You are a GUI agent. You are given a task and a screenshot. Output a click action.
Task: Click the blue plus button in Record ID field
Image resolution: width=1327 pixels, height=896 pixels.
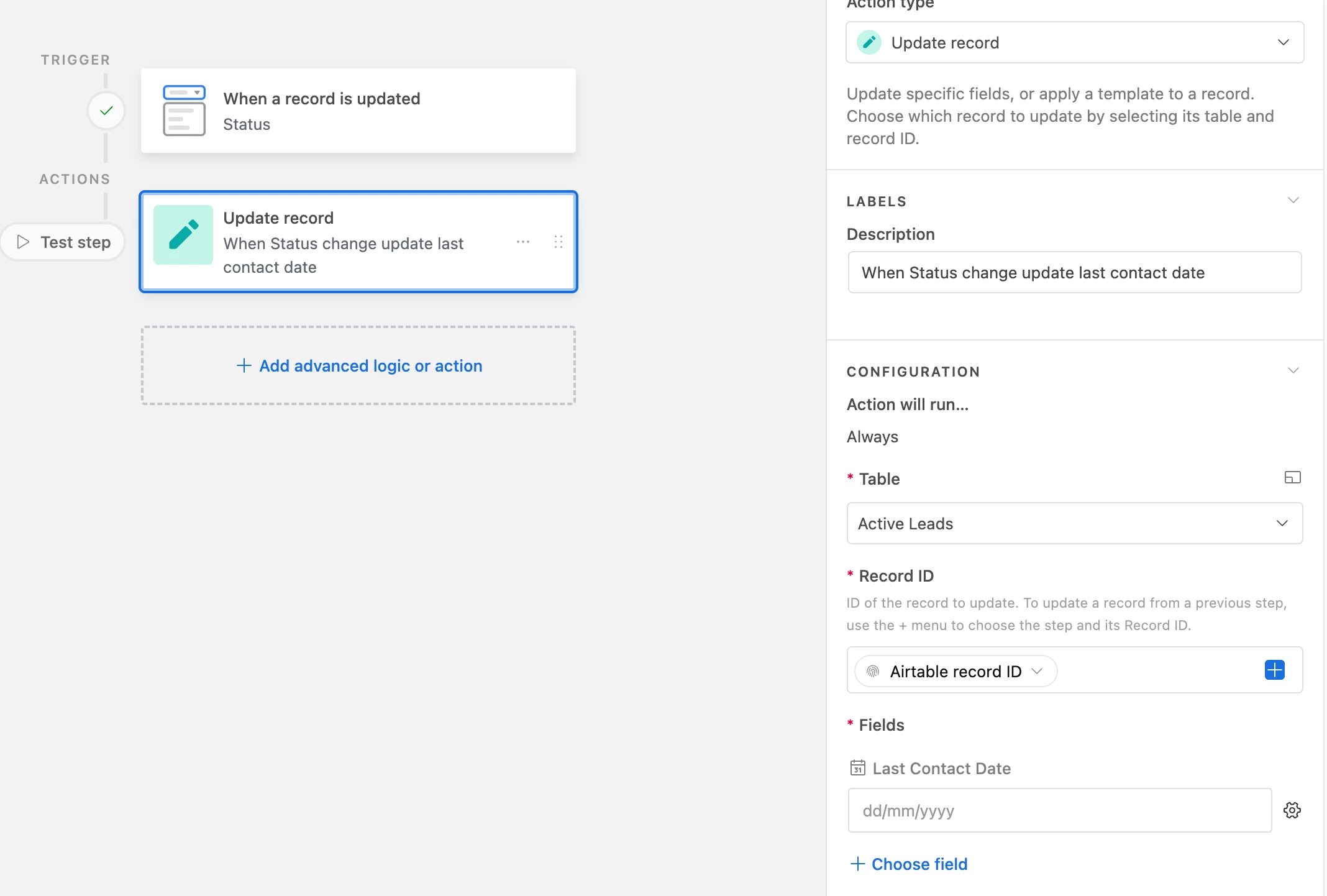(x=1274, y=670)
